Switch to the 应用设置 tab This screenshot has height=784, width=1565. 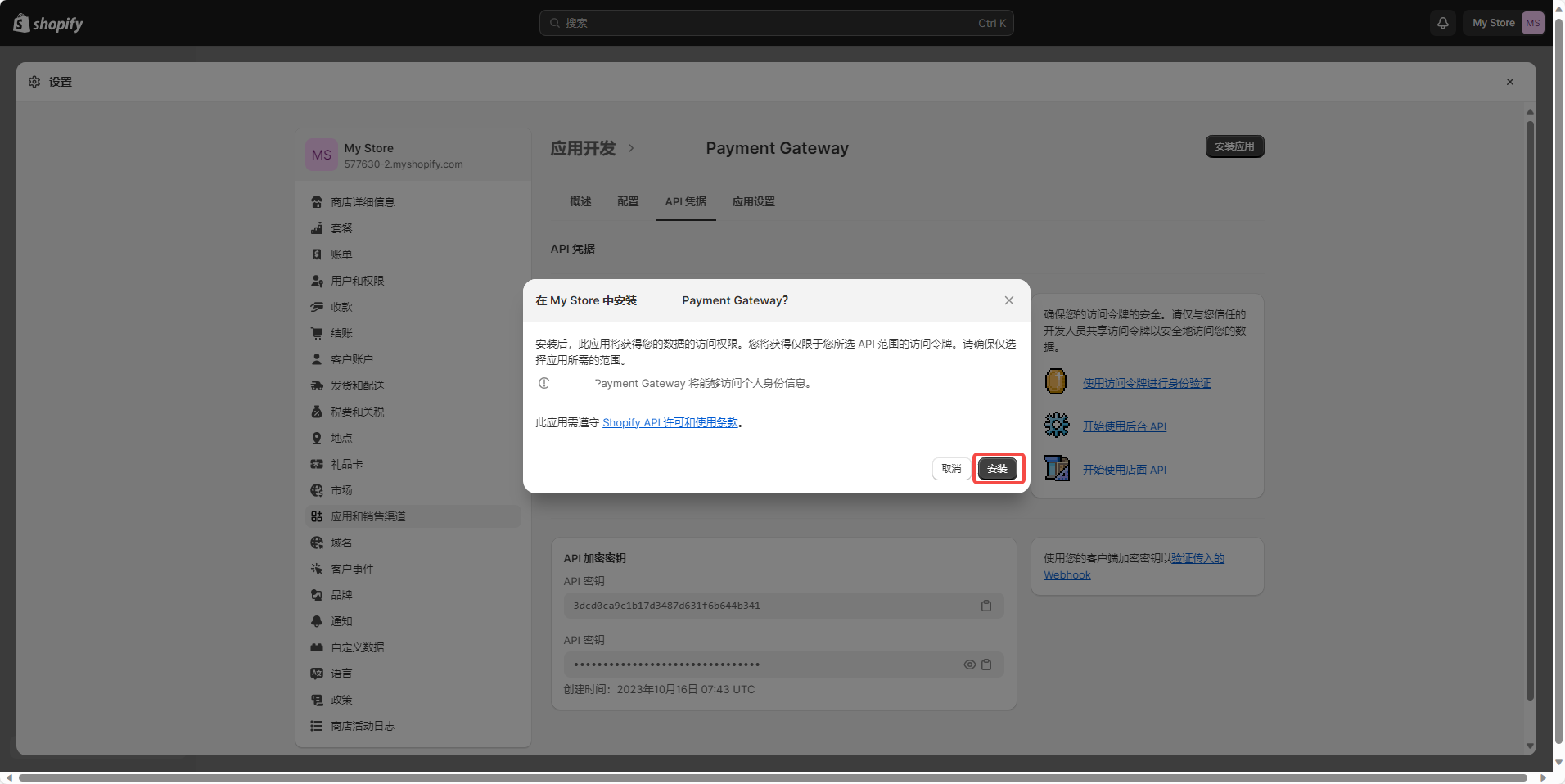(x=753, y=201)
